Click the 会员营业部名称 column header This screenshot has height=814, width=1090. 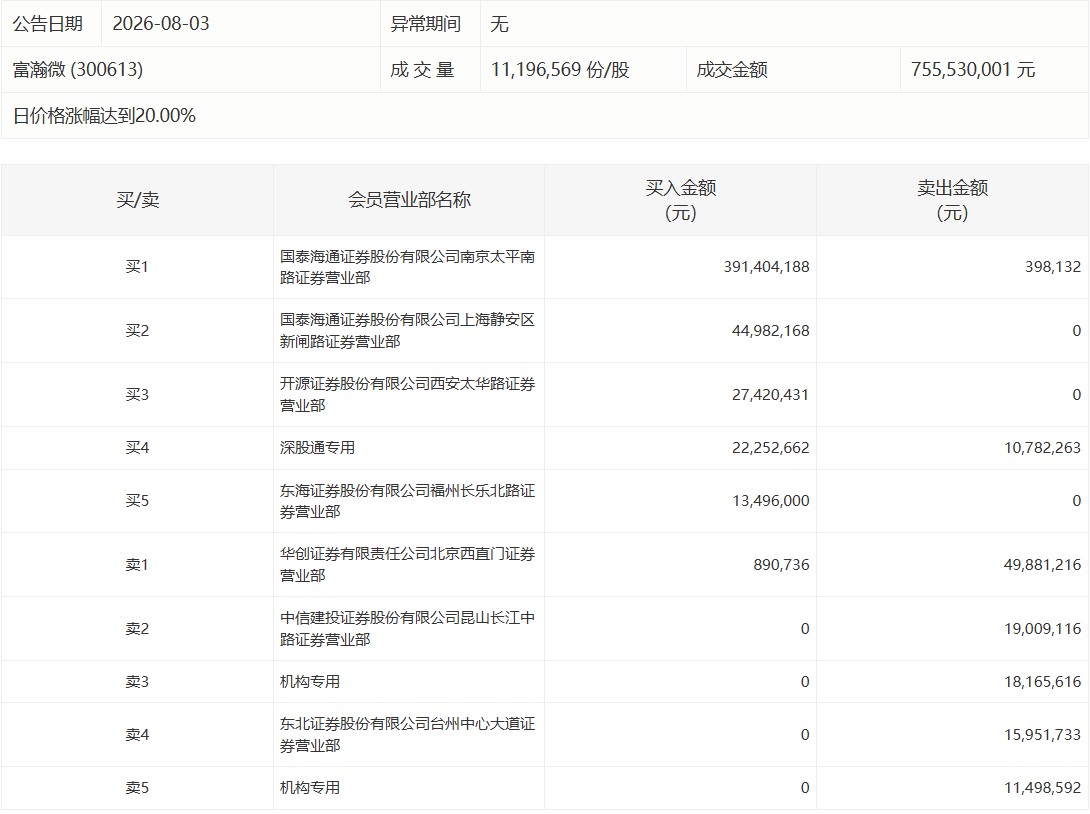click(409, 200)
